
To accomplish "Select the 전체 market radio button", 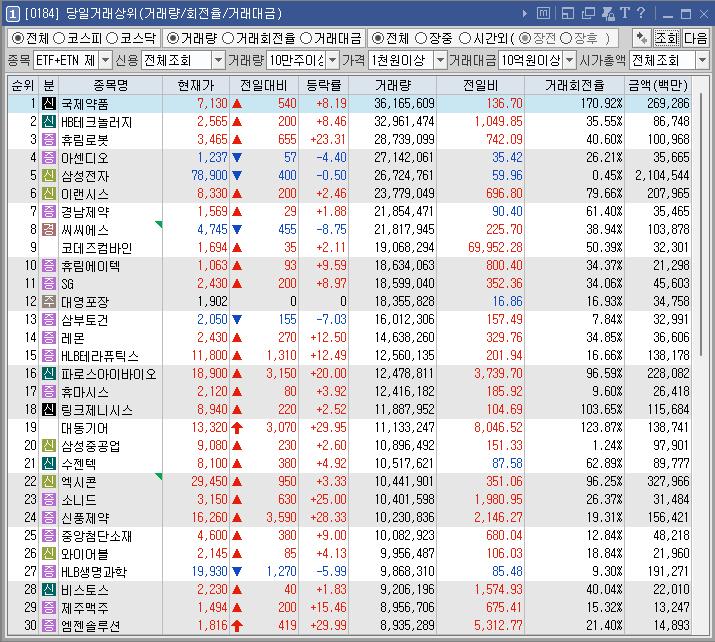I will click(x=18, y=38).
